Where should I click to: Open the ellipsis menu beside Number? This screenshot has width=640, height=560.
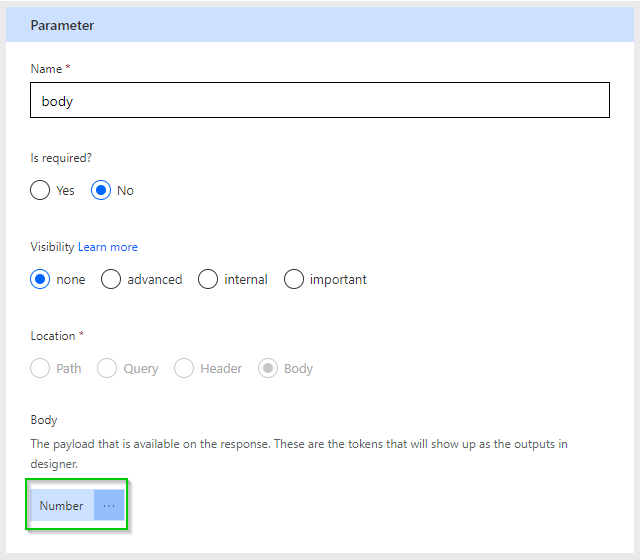tap(109, 506)
